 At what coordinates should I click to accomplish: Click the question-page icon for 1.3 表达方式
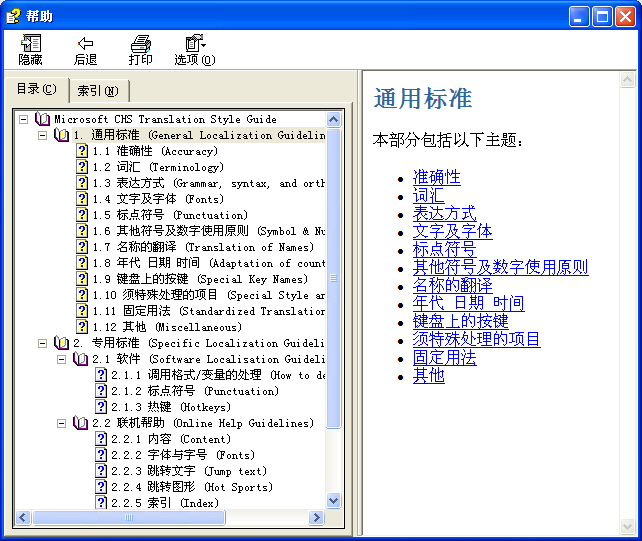[82, 183]
